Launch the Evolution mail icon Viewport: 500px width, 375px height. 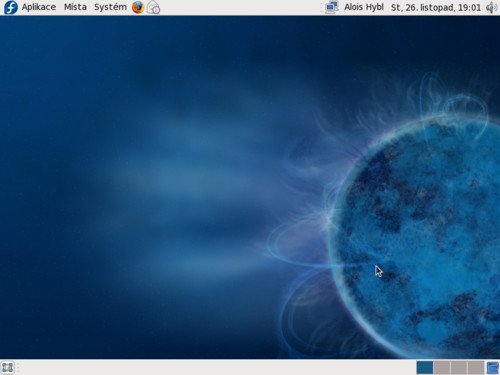tap(153, 7)
